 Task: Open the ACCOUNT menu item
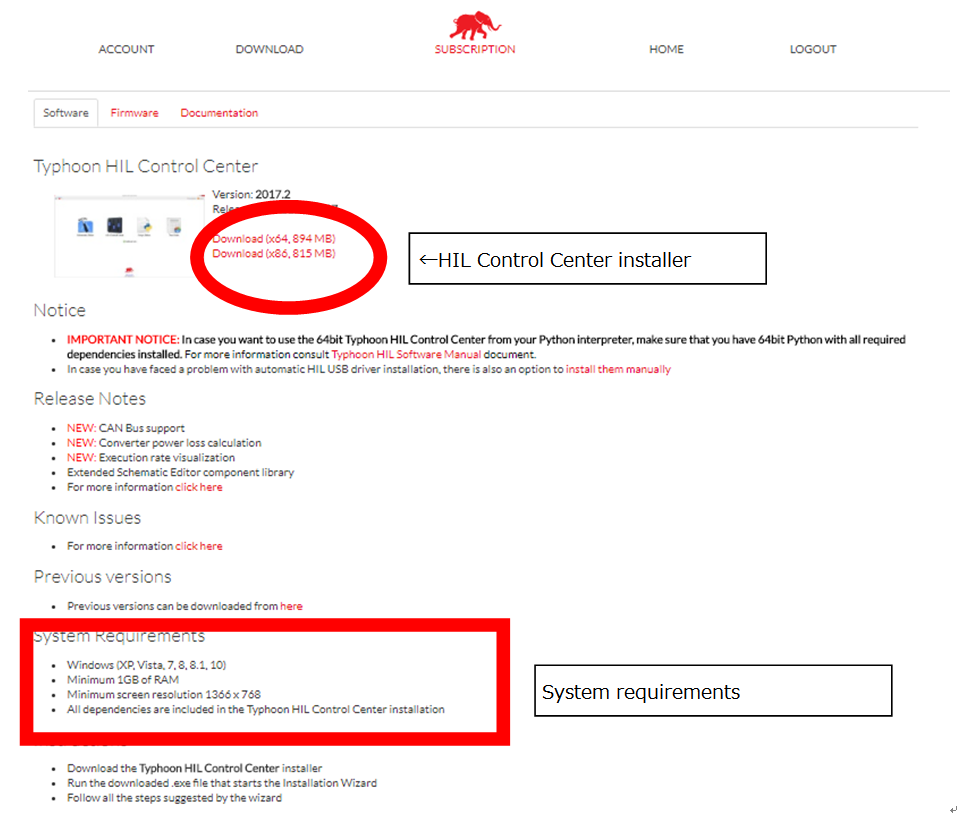coord(126,49)
